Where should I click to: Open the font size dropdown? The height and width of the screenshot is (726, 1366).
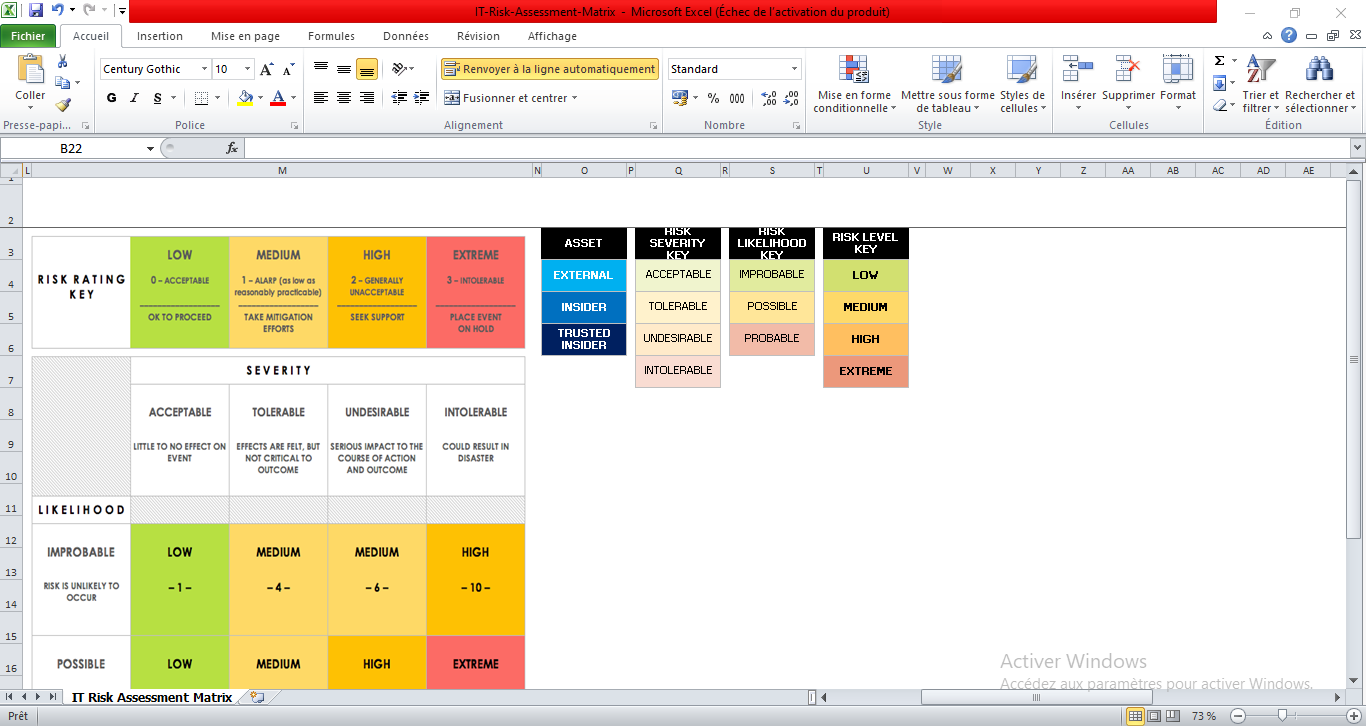coord(248,69)
